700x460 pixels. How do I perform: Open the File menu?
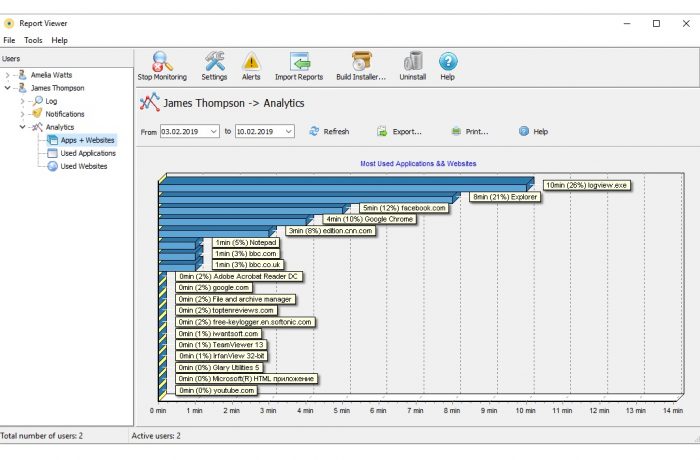pos(9,40)
